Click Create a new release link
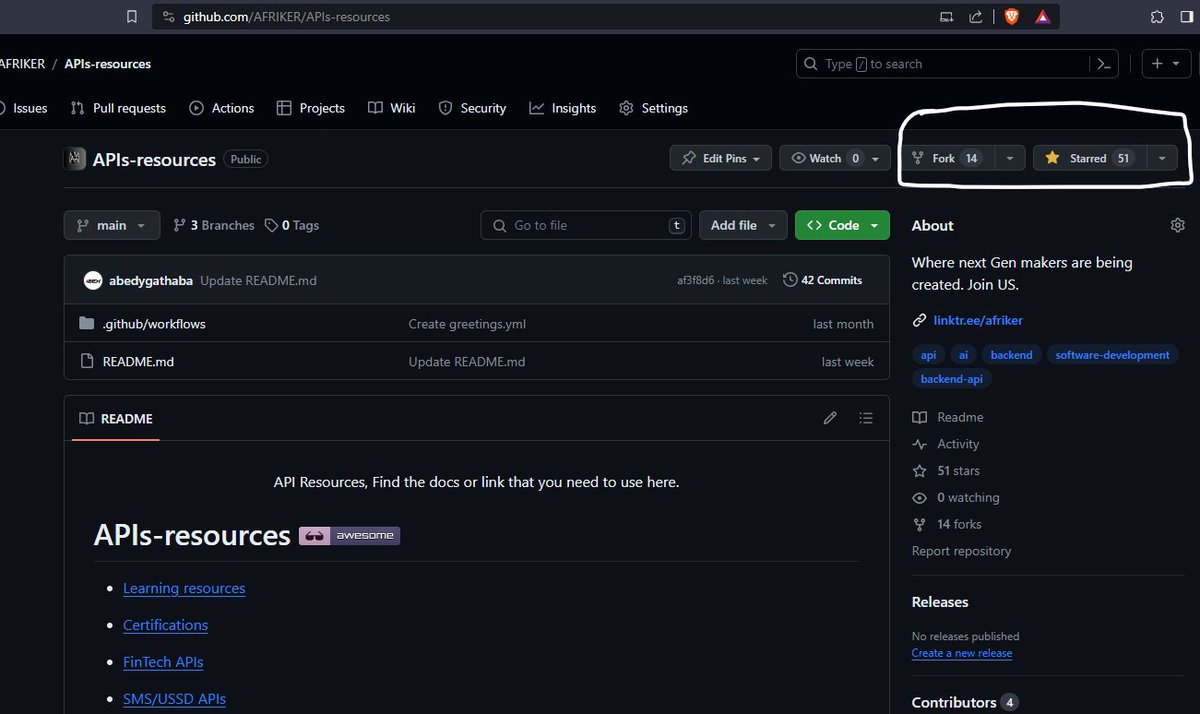The height and width of the screenshot is (714, 1200). [x=962, y=653]
